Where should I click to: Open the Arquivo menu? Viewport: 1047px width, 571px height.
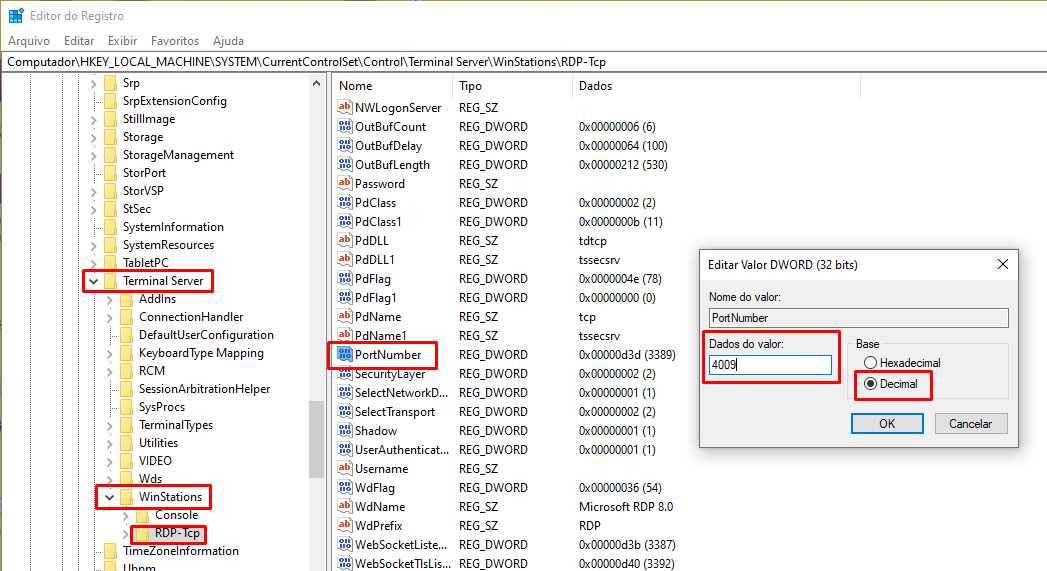coord(29,41)
